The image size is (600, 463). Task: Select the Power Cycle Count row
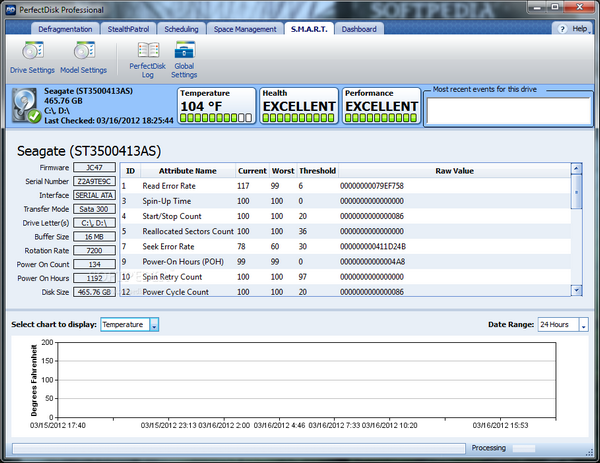pos(346,290)
